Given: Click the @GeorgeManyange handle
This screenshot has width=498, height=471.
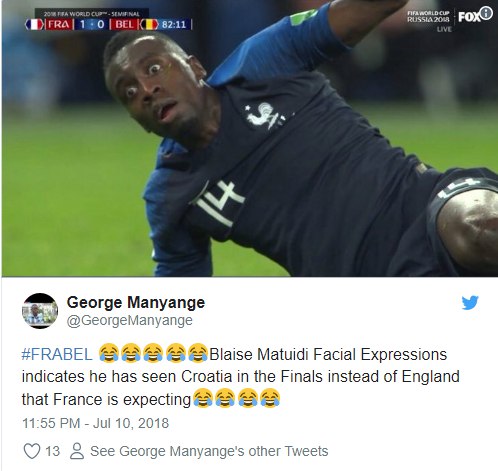Looking at the screenshot, I should point(130,320).
